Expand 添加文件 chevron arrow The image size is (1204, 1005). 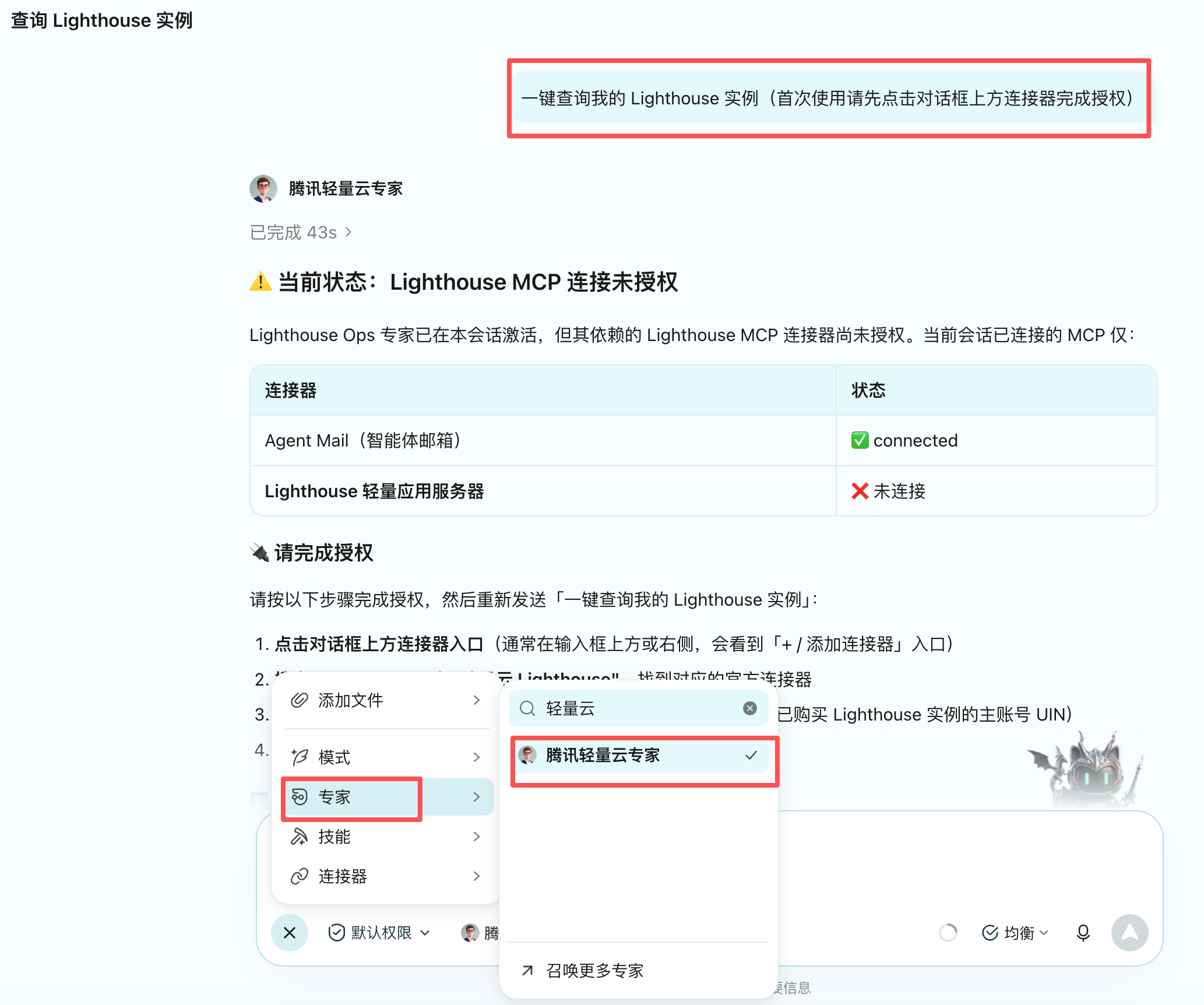pos(477,700)
